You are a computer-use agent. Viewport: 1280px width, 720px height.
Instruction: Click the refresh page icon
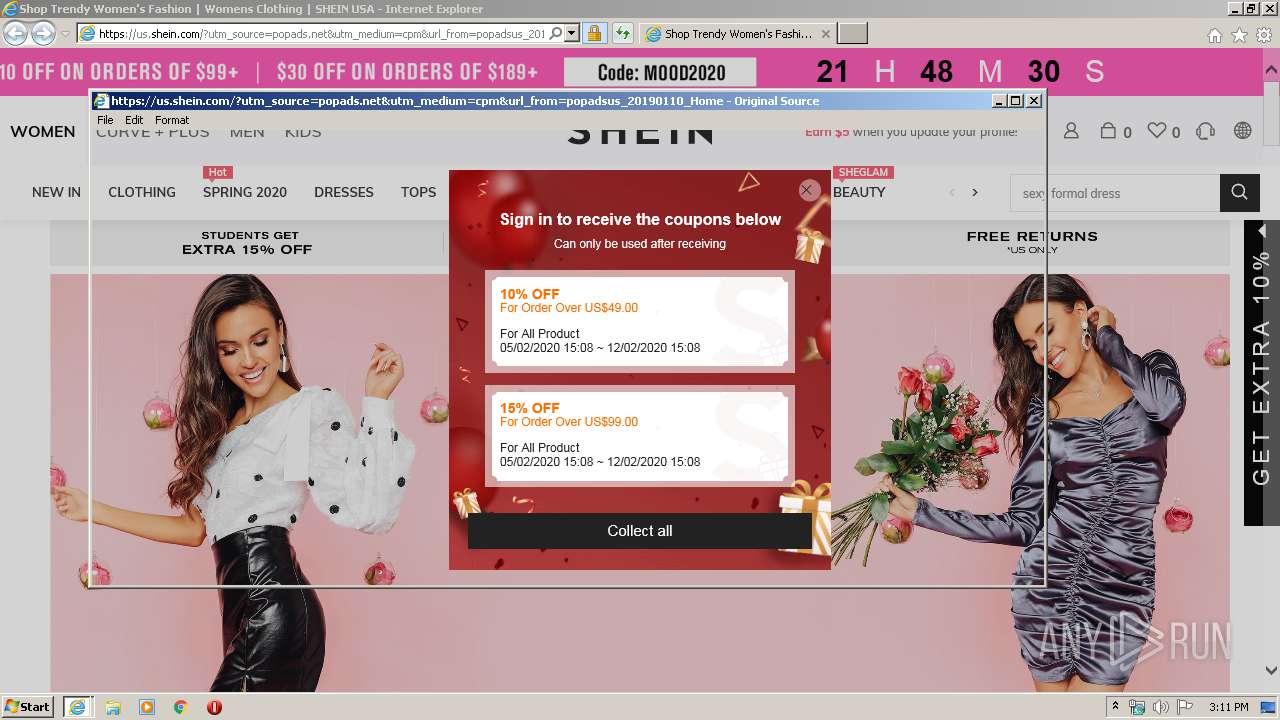(623, 33)
